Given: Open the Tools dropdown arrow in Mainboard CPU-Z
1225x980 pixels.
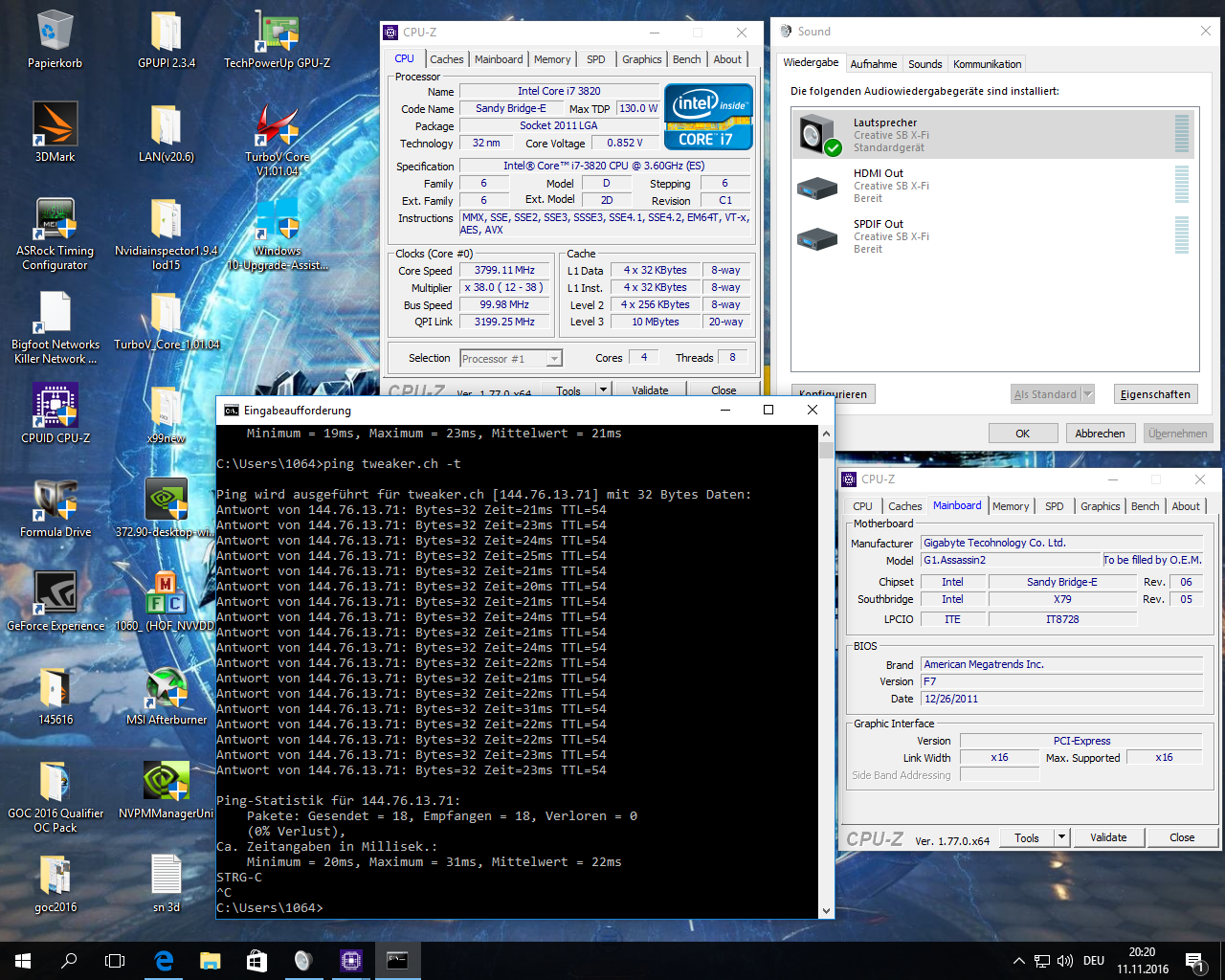Looking at the screenshot, I should point(1060,837).
